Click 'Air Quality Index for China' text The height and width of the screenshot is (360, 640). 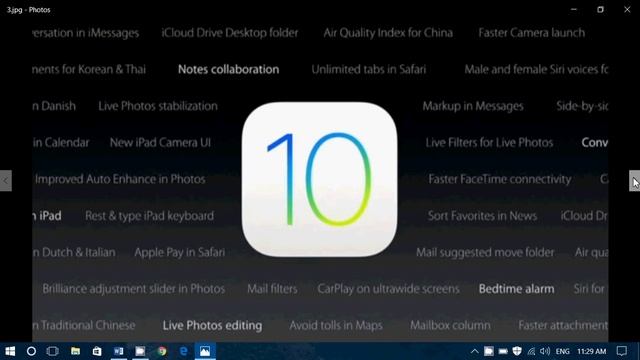click(388, 33)
